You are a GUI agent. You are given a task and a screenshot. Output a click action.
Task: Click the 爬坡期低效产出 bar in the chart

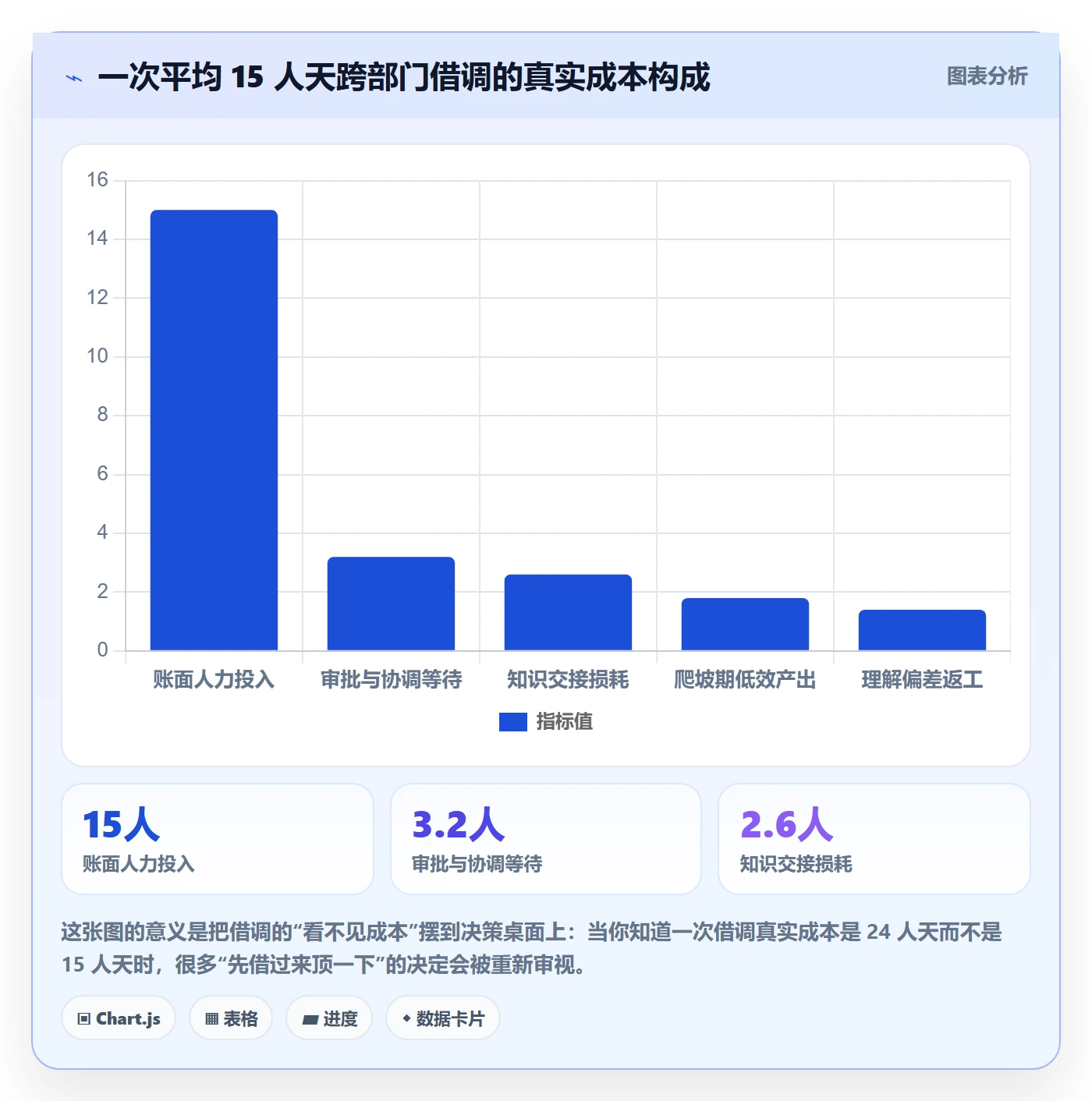tap(745, 624)
